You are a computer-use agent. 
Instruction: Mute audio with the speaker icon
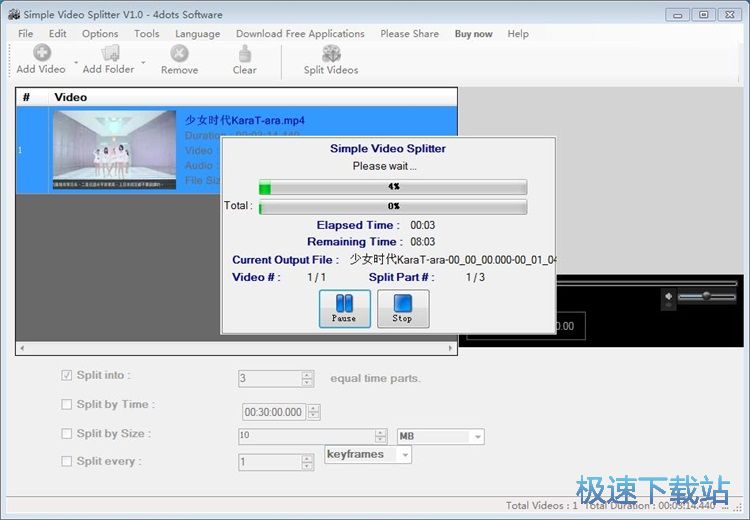tap(668, 297)
